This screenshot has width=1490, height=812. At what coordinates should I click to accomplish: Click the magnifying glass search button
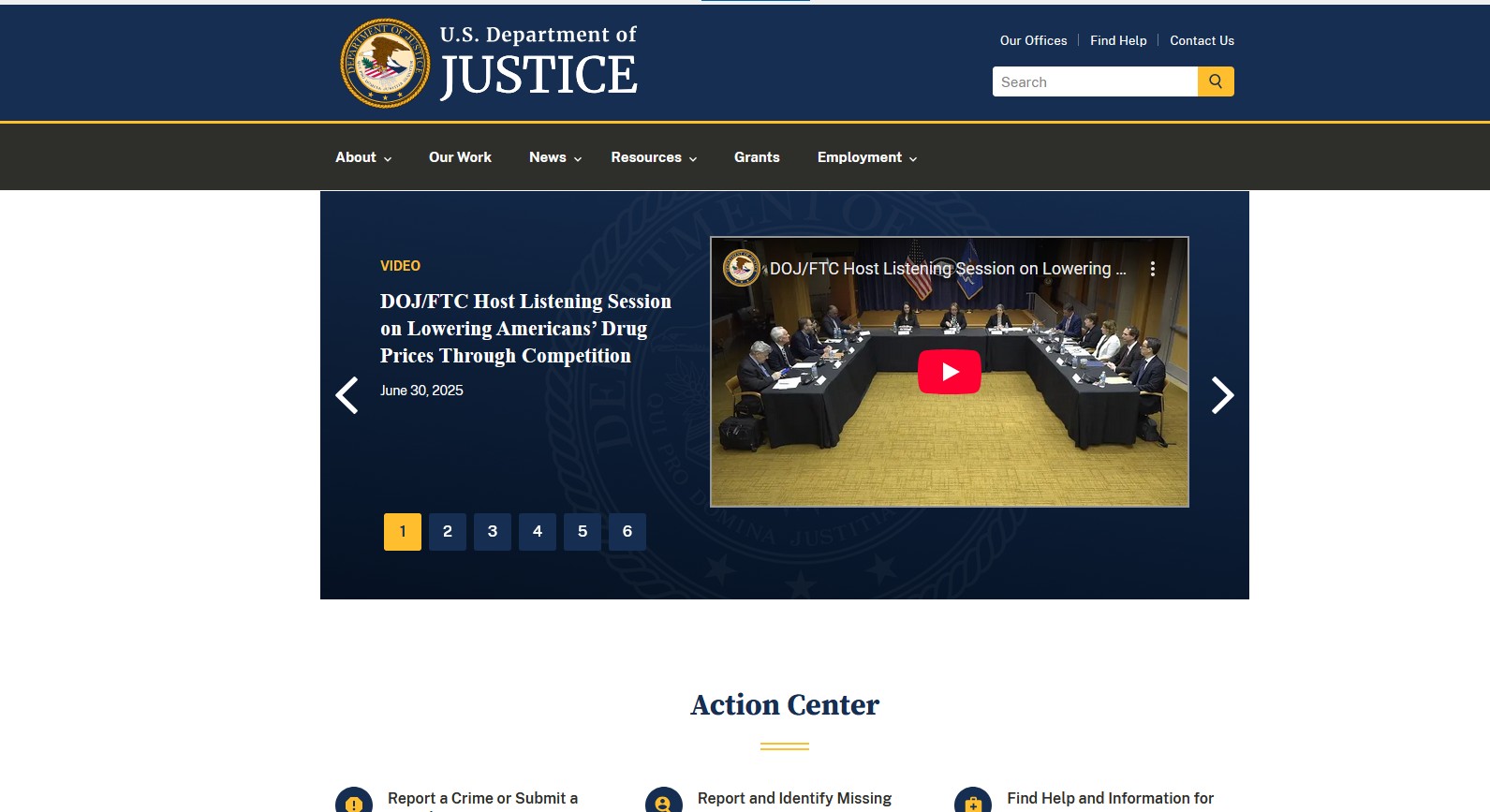(1216, 81)
